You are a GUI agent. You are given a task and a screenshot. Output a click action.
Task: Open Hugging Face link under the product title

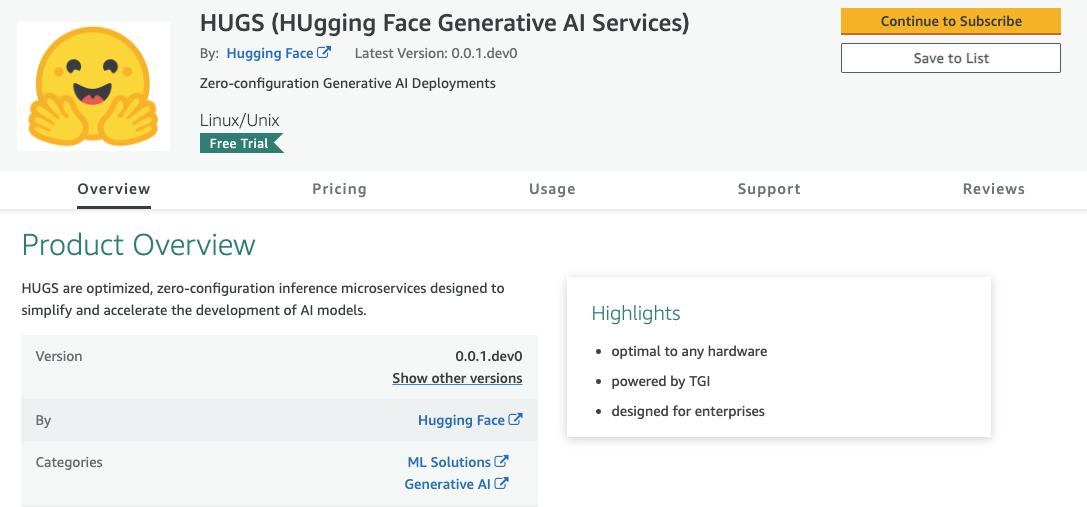tap(270, 53)
